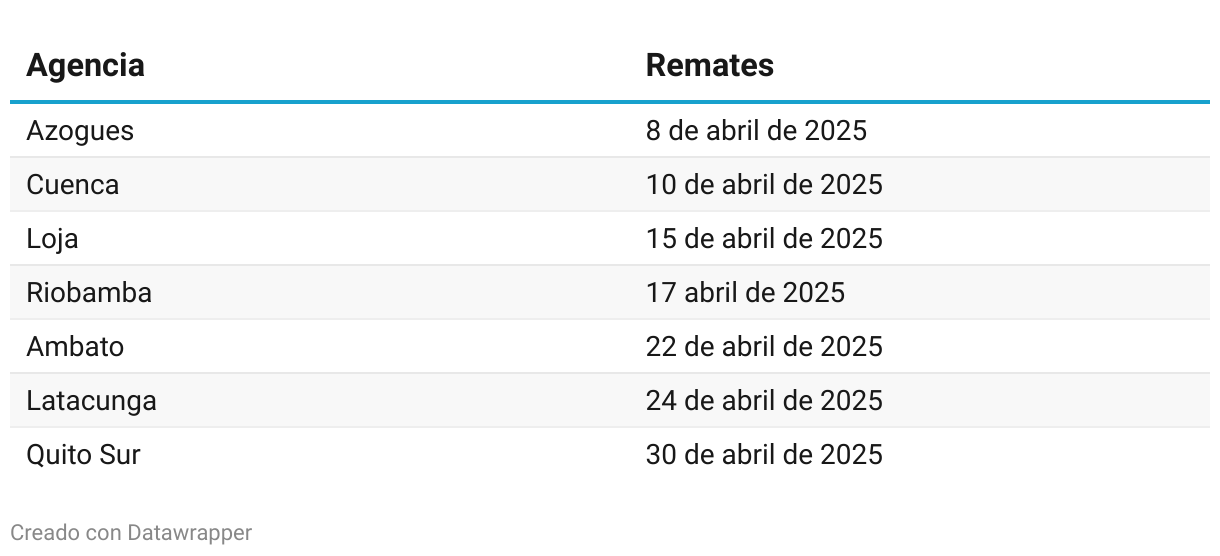Click the date 10 de abril de 2025
Screen dimensions: 1220x556
(x=764, y=185)
